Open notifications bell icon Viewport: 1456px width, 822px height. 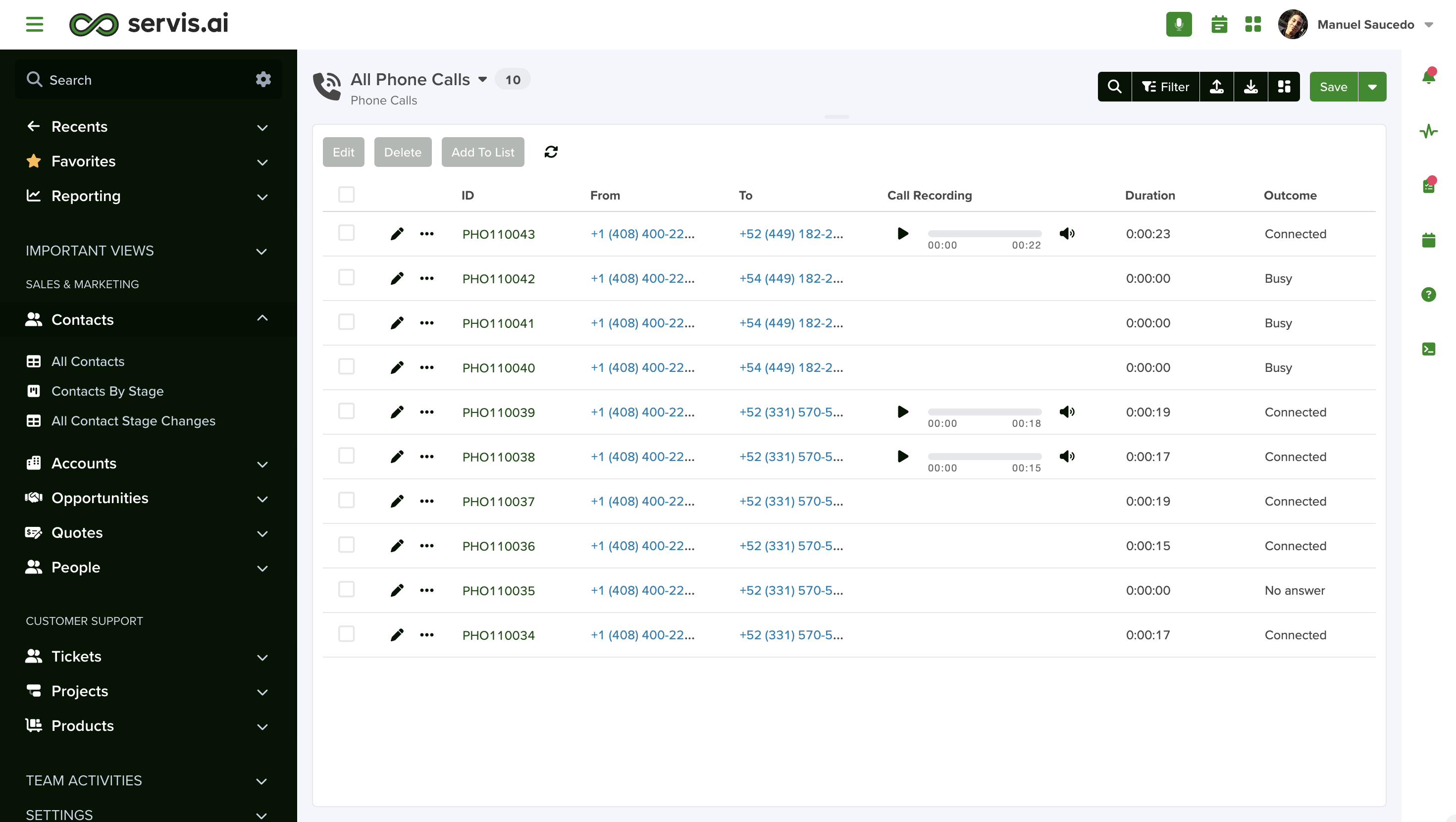click(x=1428, y=76)
